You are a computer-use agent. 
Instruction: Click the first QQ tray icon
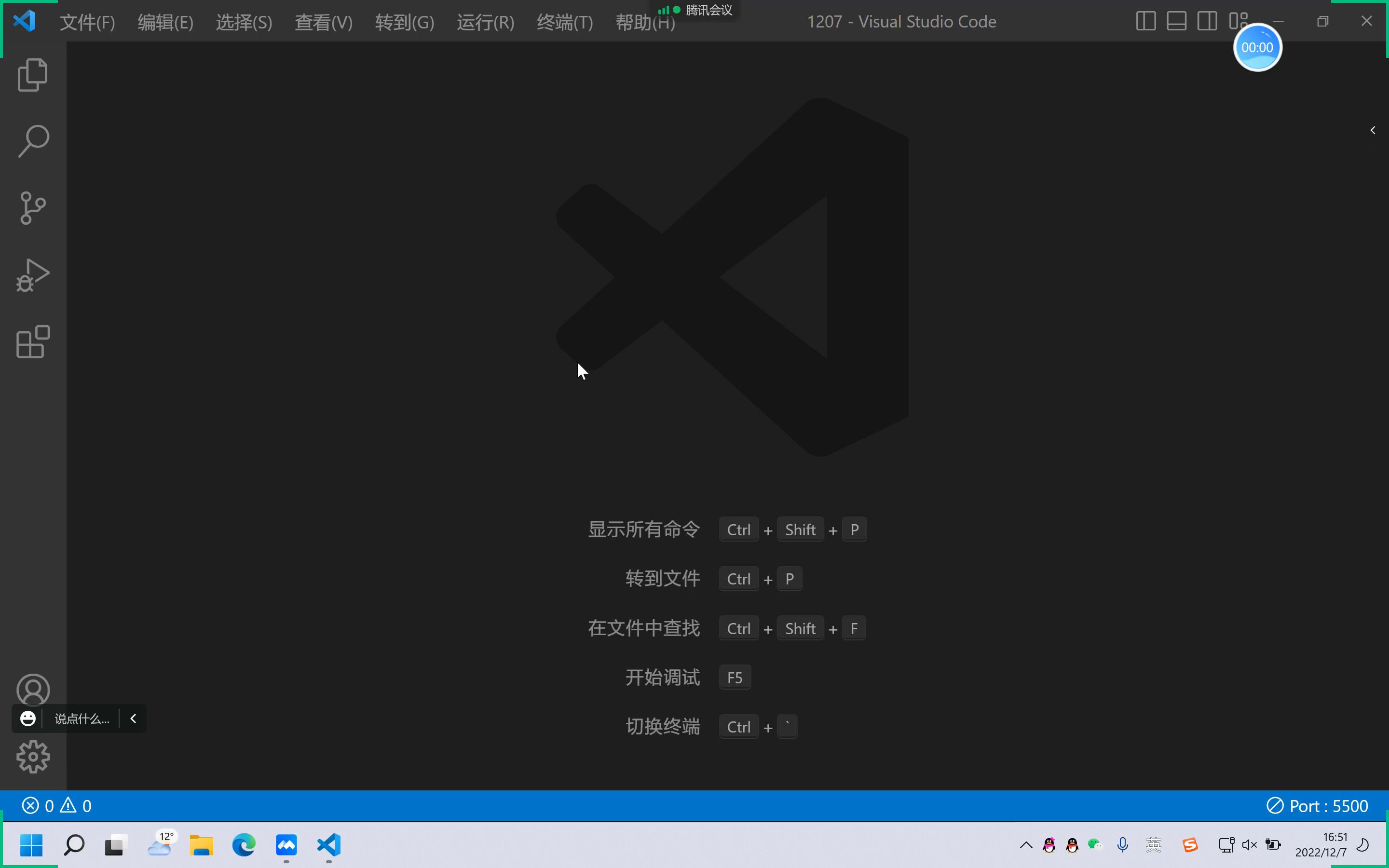point(1049,845)
